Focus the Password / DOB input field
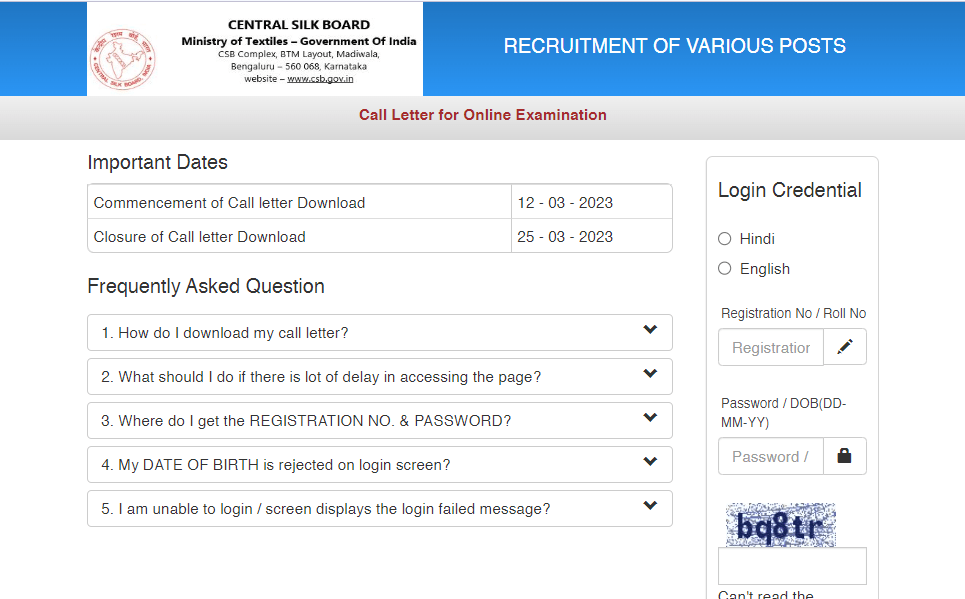Screen dimensions: 965x599 point(770,457)
